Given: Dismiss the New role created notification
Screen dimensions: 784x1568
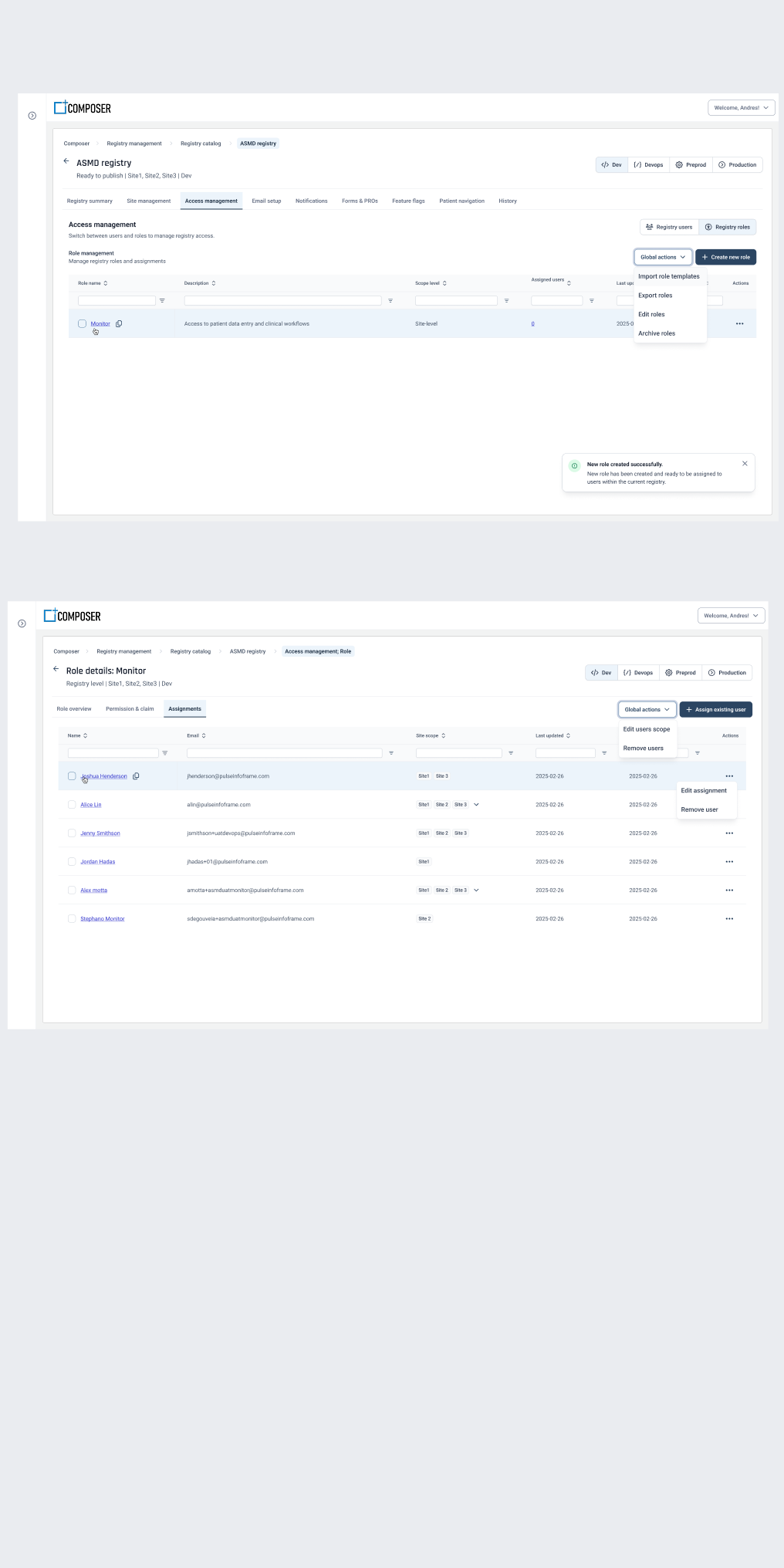Looking at the screenshot, I should (x=745, y=464).
